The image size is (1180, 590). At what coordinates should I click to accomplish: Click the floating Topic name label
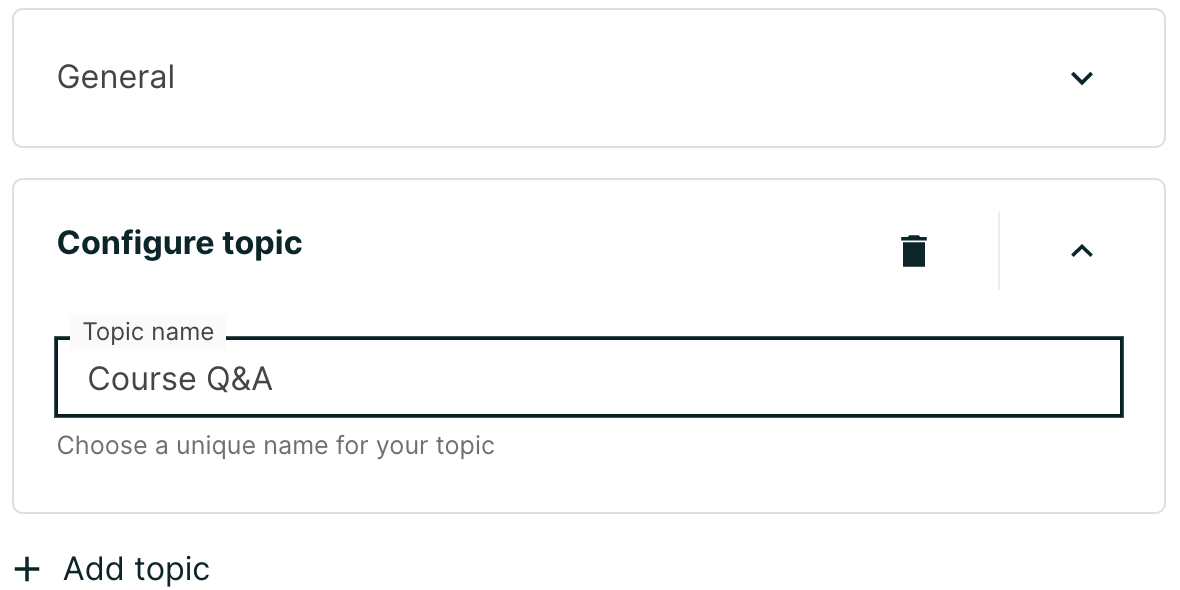tap(148, 332)
